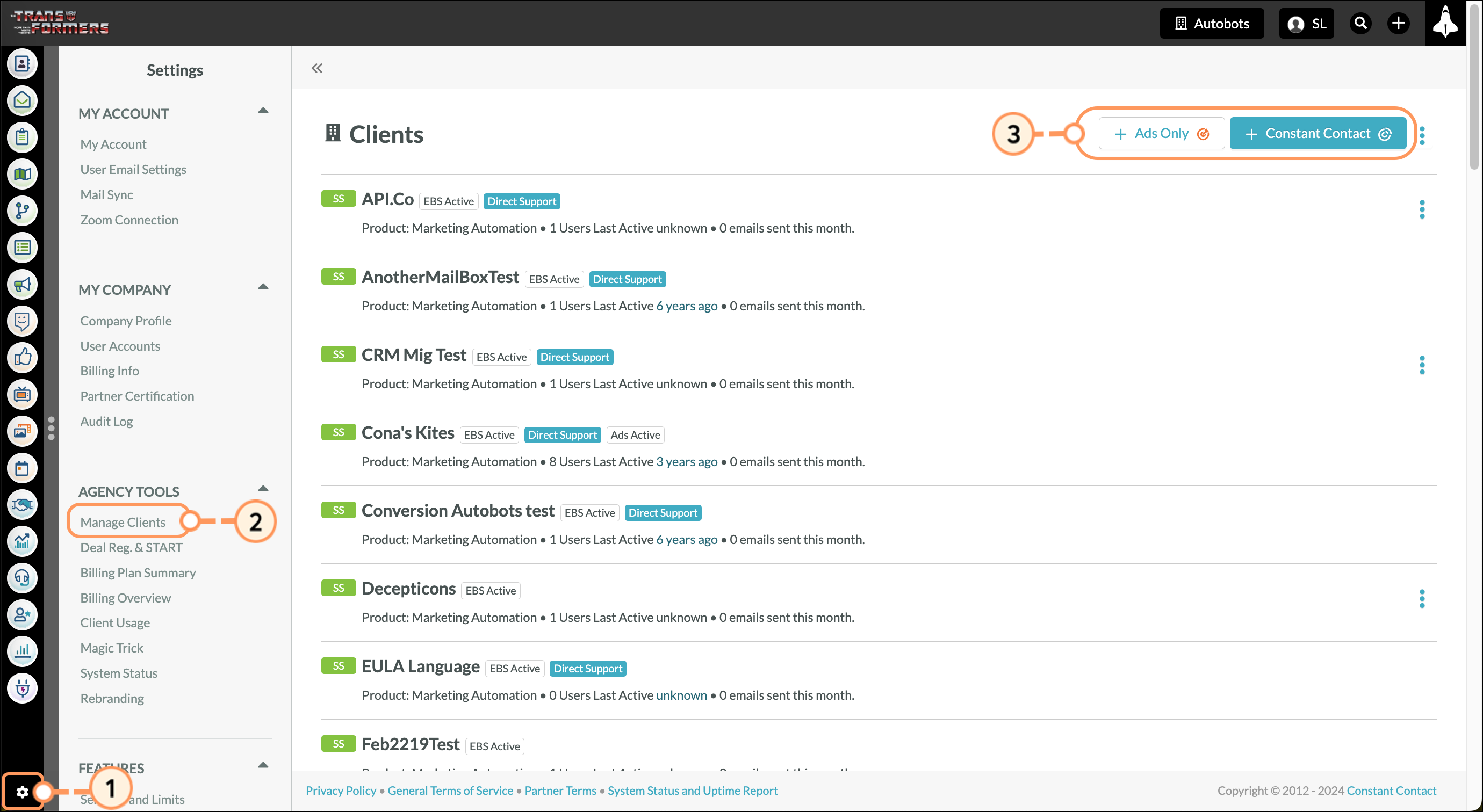Collapse the MY COMPANY section

click(263, 287)
